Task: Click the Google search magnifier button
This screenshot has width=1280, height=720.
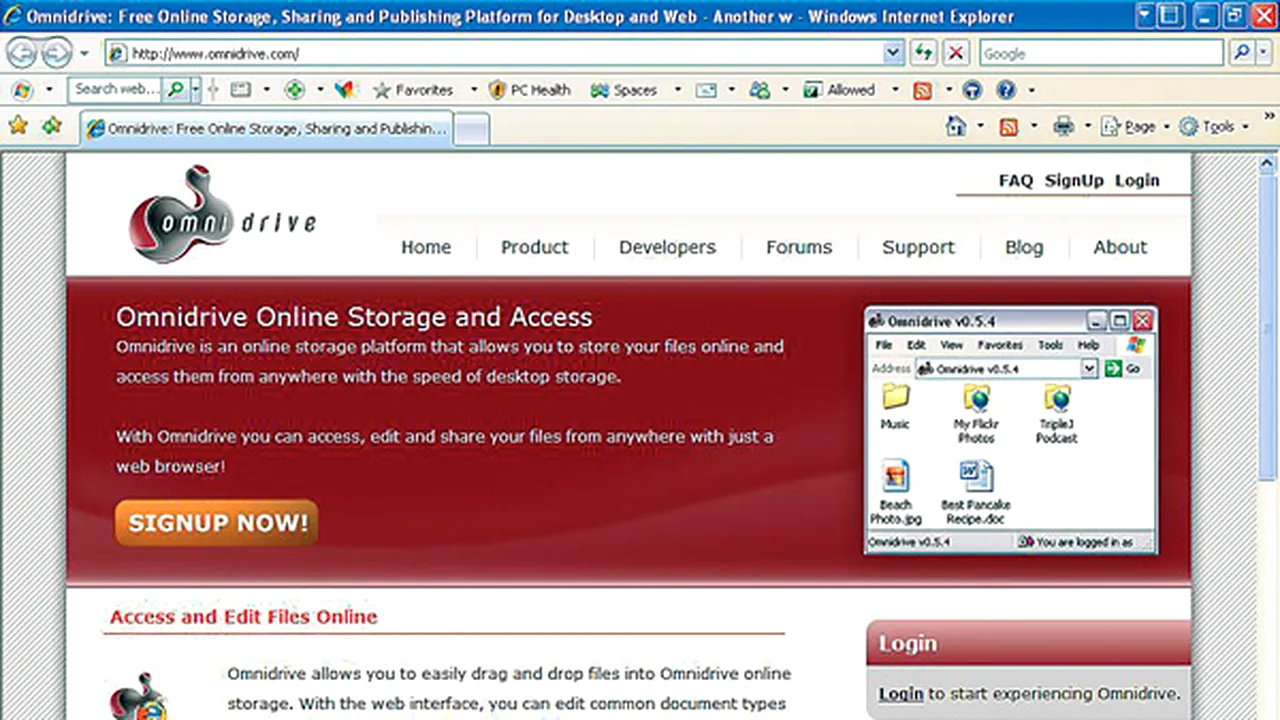Action: pos(1241,53)
